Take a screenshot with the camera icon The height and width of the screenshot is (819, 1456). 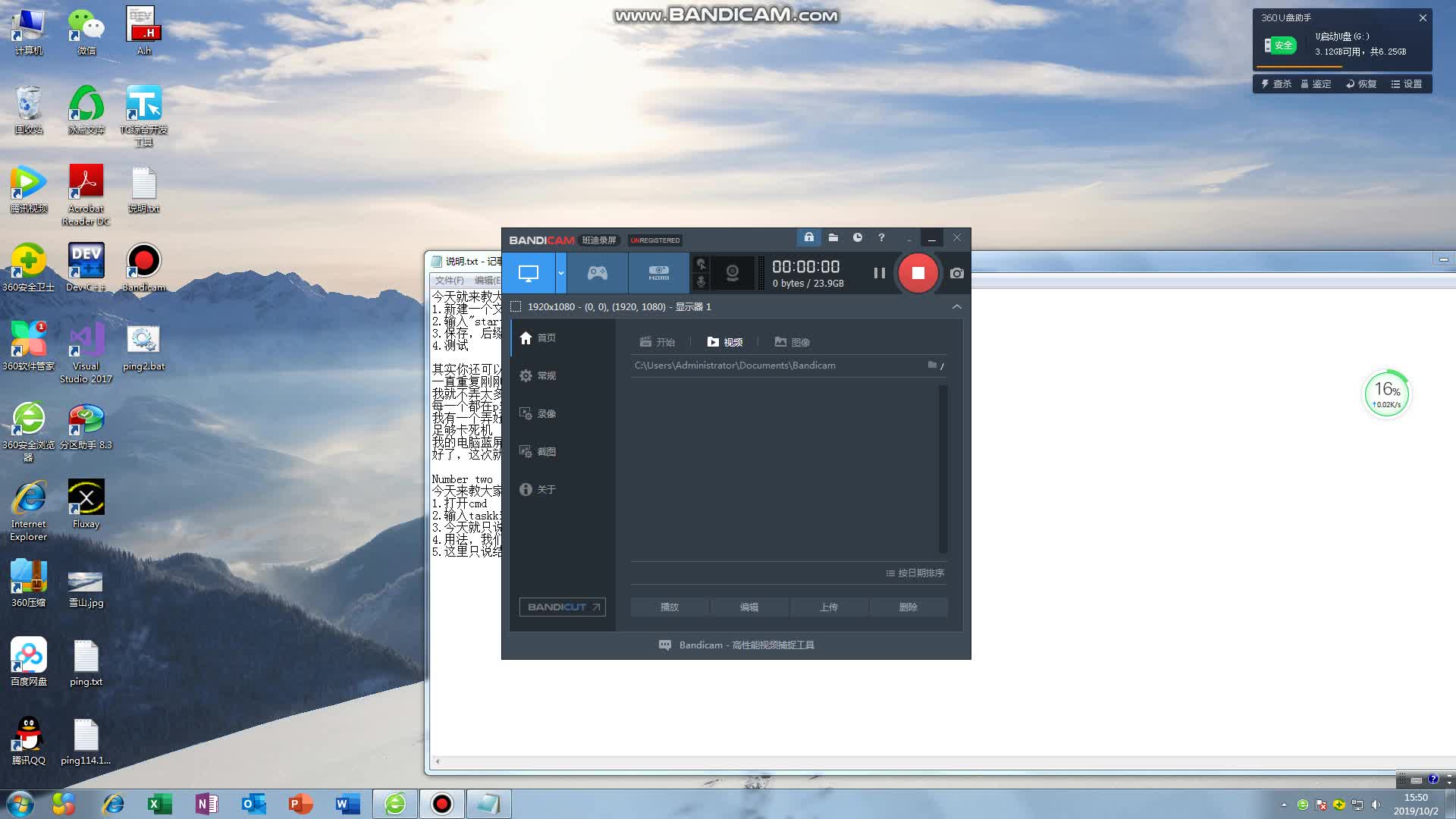[x=957, y=273]
